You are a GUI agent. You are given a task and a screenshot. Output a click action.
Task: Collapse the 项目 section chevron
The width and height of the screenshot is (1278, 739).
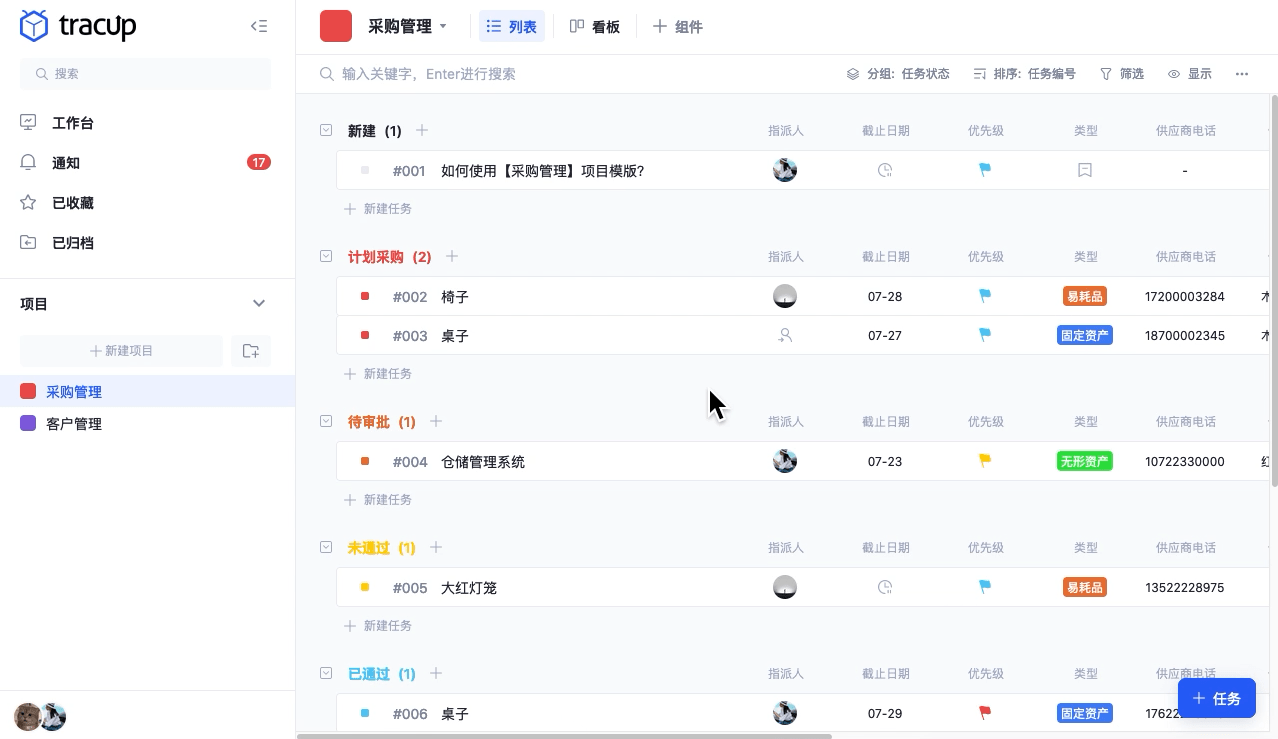click(x=259, y=303)
